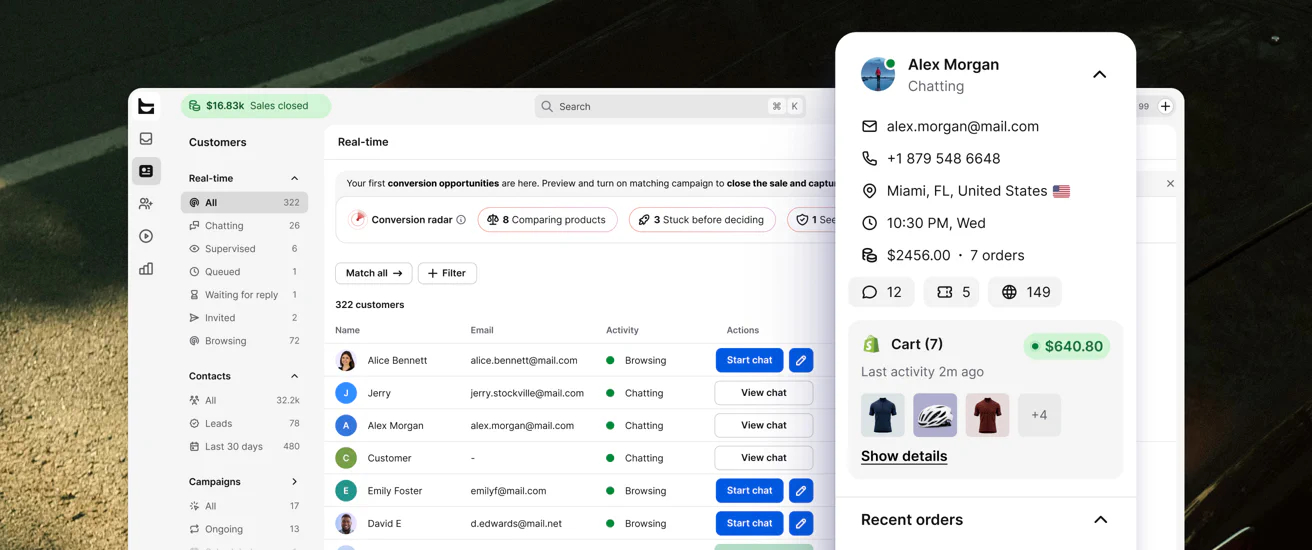The height and width of the screenshot is (550, 1312).
Task: Select Leads under Contacts
Action: pyautogui.click(x=244, y=424)
